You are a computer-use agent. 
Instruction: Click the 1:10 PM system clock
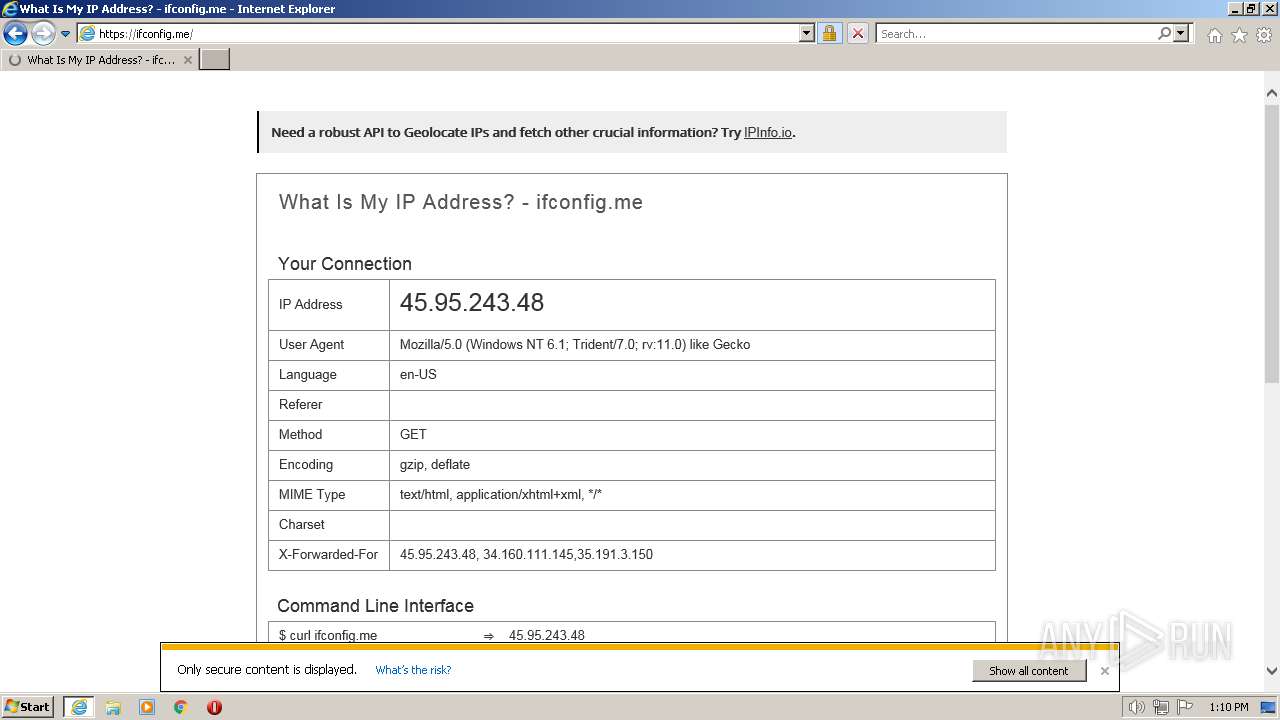coord(1229,707)
